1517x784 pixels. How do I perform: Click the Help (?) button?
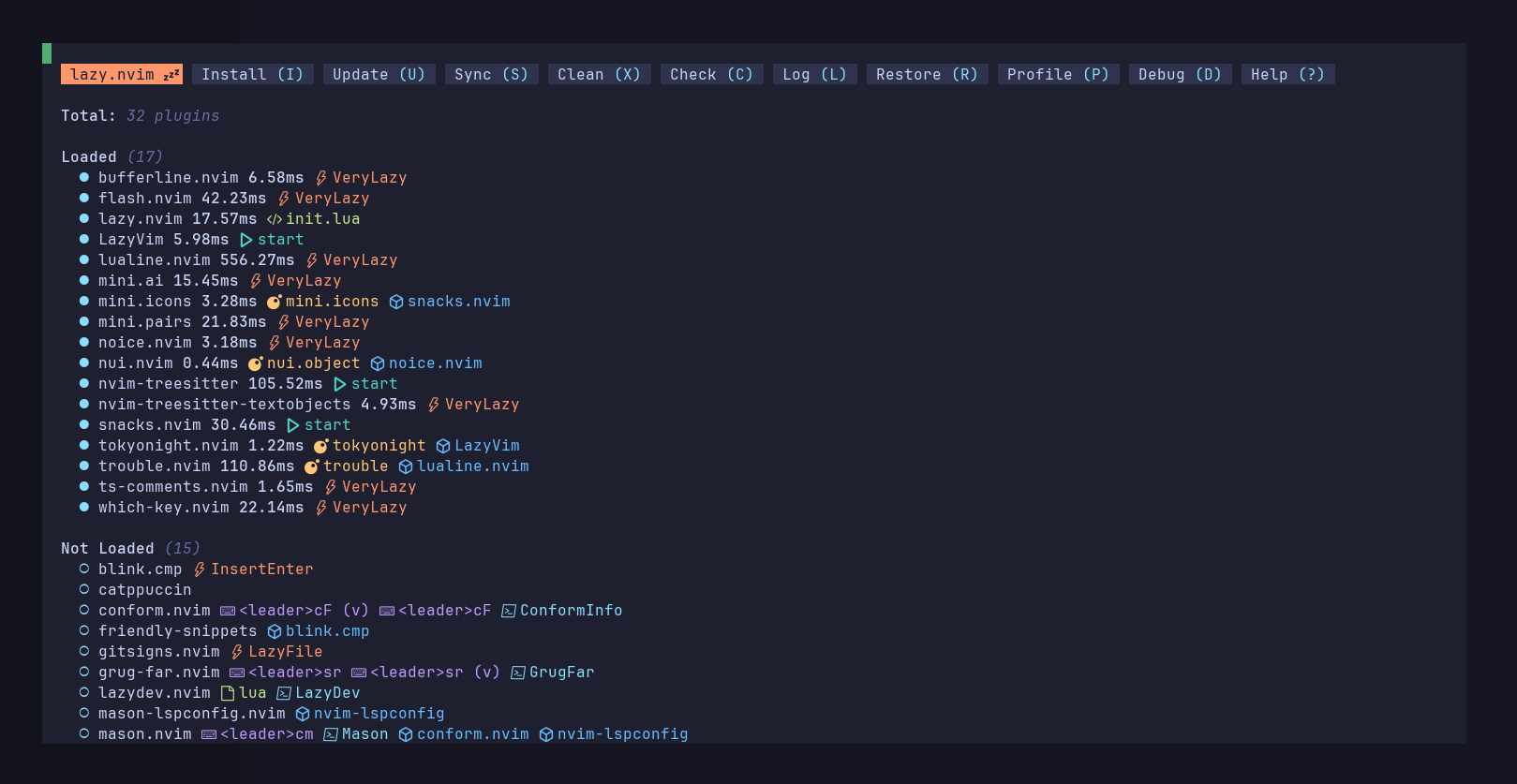[1288, 74]
